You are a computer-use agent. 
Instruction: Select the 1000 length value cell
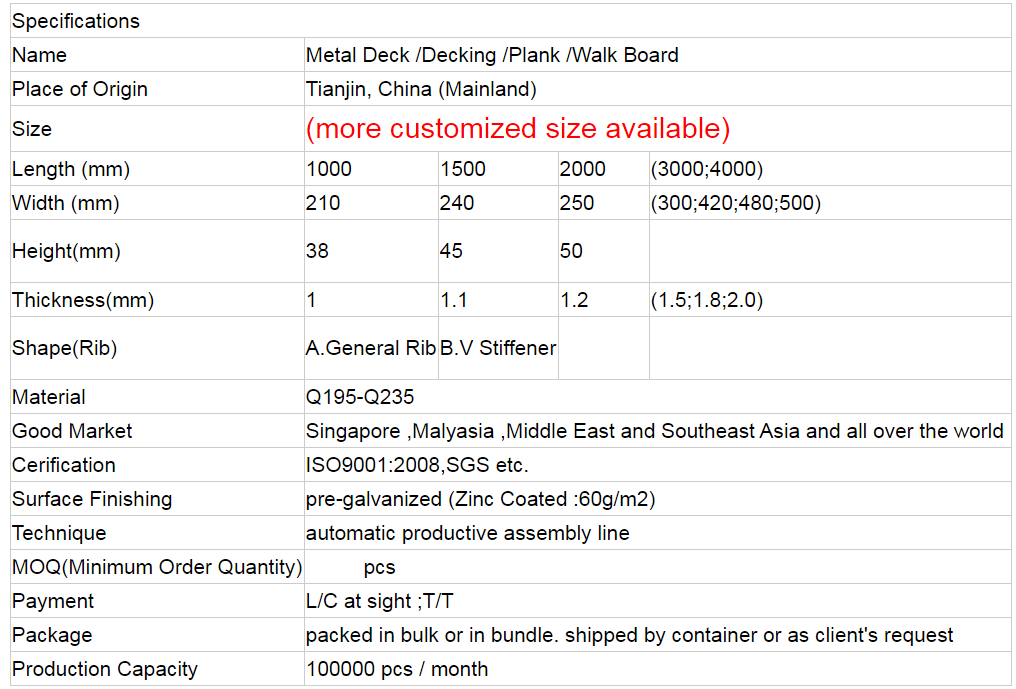click(329, 169)
